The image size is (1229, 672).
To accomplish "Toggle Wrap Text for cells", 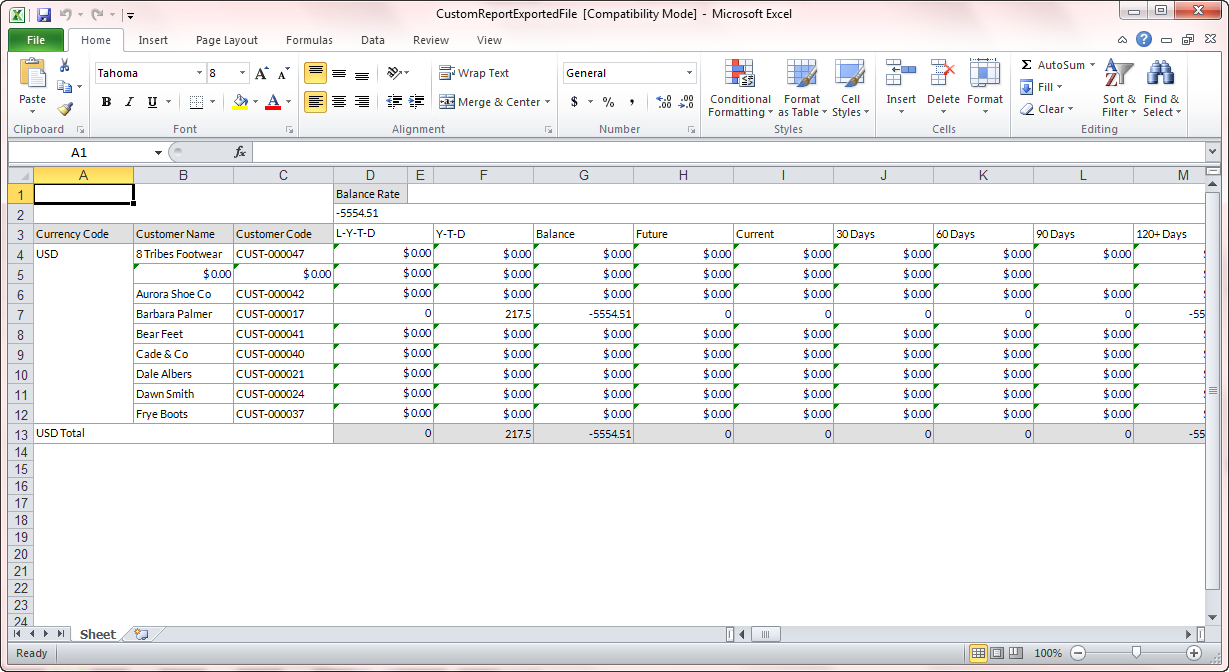I will coord(474,73).
